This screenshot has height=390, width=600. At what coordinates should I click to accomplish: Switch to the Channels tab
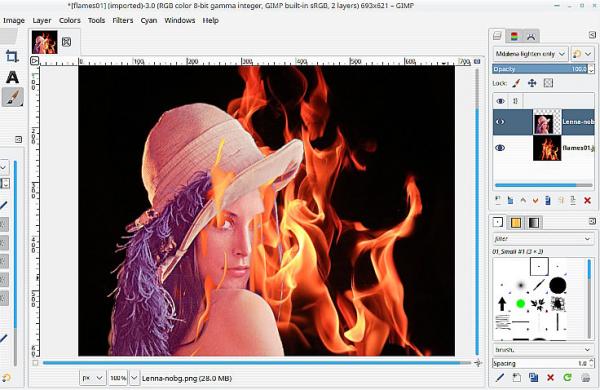pyautogui.click(x=514, y=36)
